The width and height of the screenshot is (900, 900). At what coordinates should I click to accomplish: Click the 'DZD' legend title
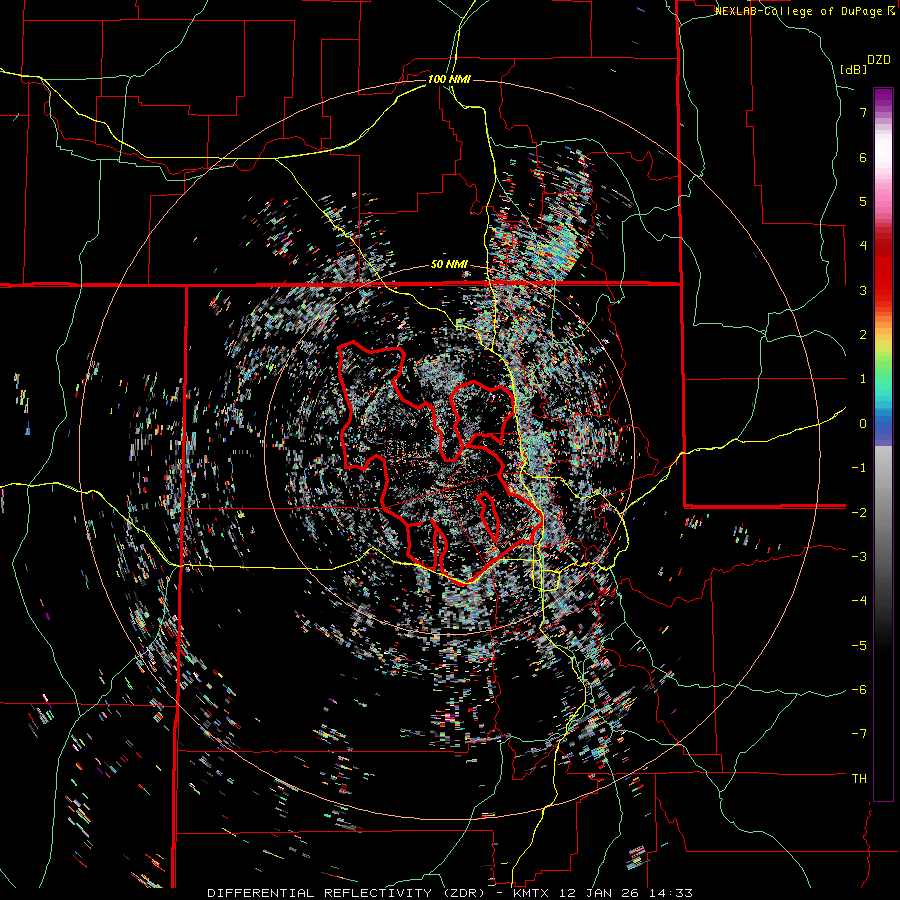(879, 60)
